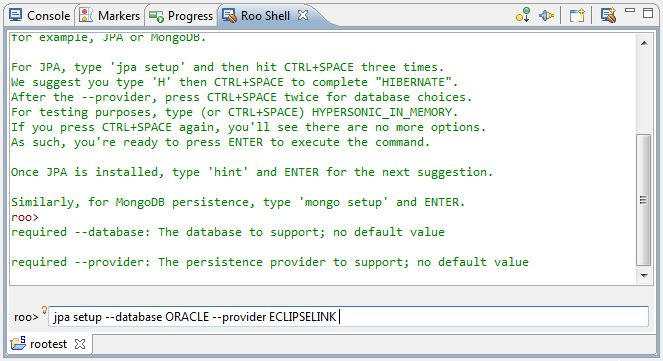Image resolution: width=663 pixels, height=361 pixels.
Task: Click the Roo Shell tab icon
Action: click(x=229, y=16)
